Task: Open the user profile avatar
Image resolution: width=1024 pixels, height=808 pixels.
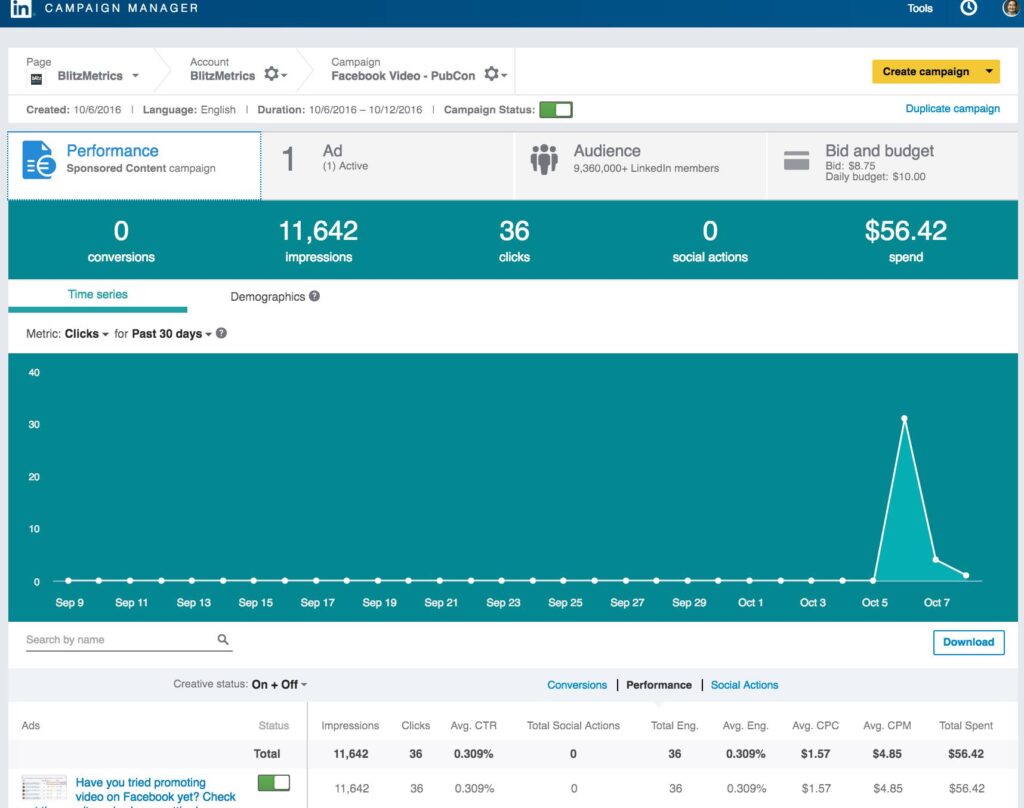Action: (1012, 8)
